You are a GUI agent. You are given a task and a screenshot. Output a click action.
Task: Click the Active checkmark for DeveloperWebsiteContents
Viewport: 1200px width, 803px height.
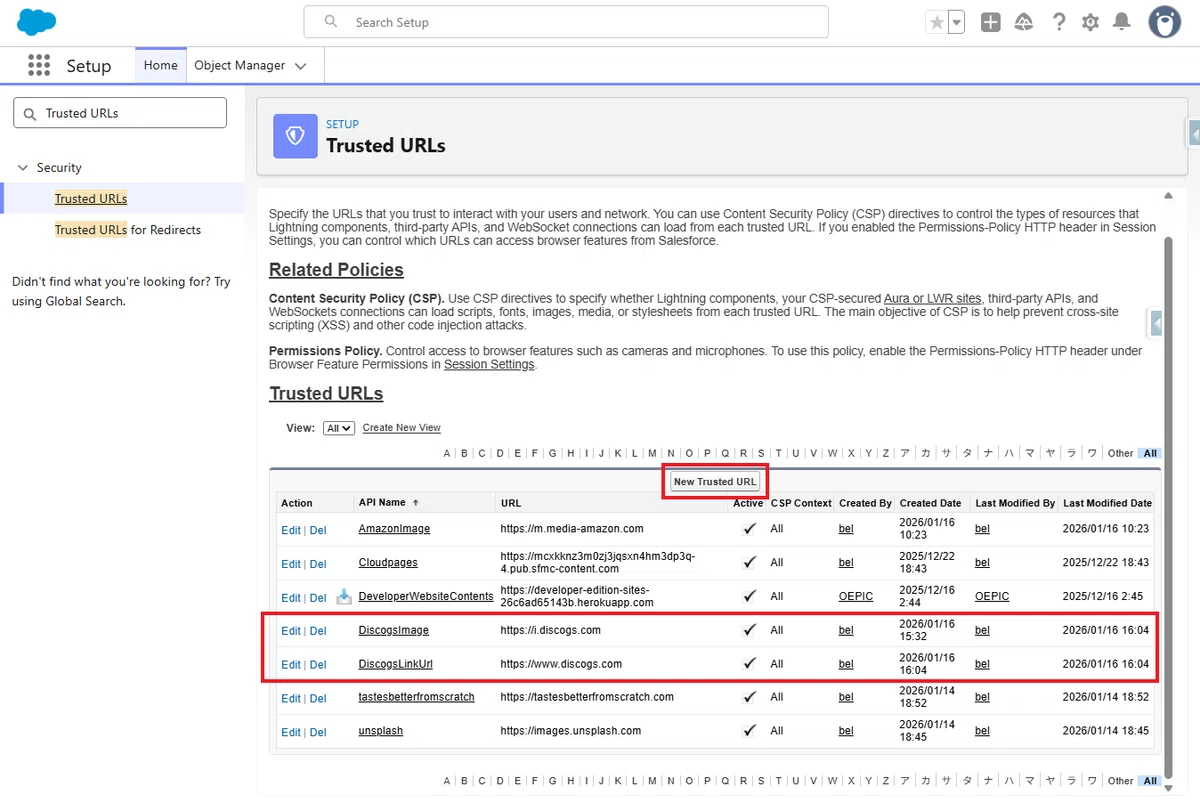(x=749, y=596)
